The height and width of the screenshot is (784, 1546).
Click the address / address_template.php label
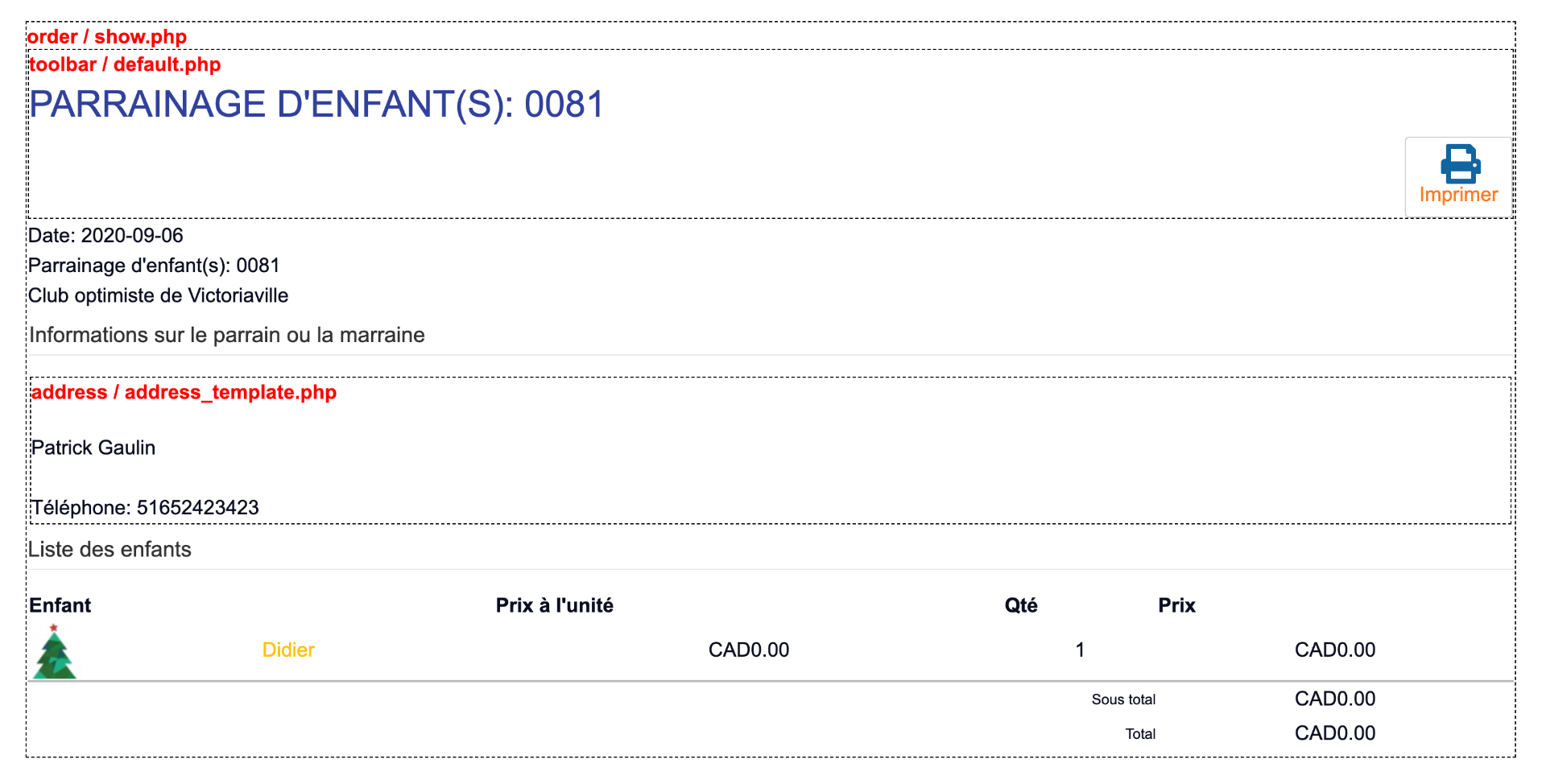coord(184,392)
